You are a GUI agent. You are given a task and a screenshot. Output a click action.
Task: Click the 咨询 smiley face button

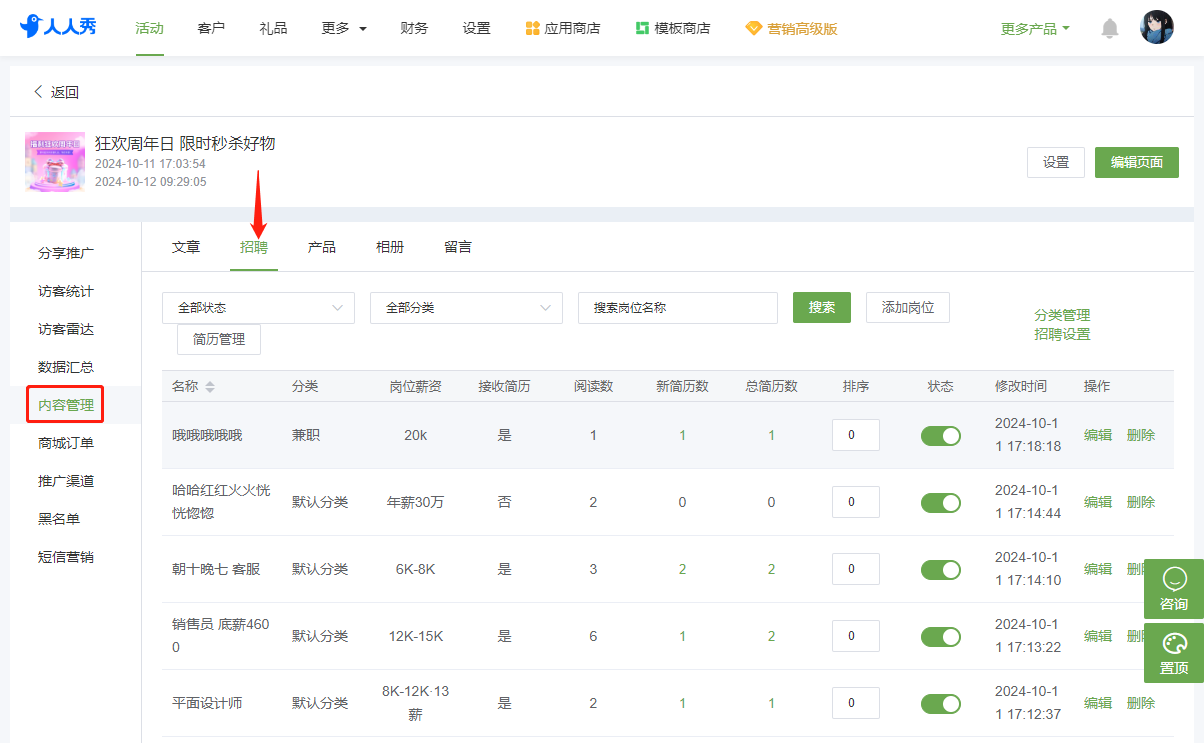[x=1174, y=589]
